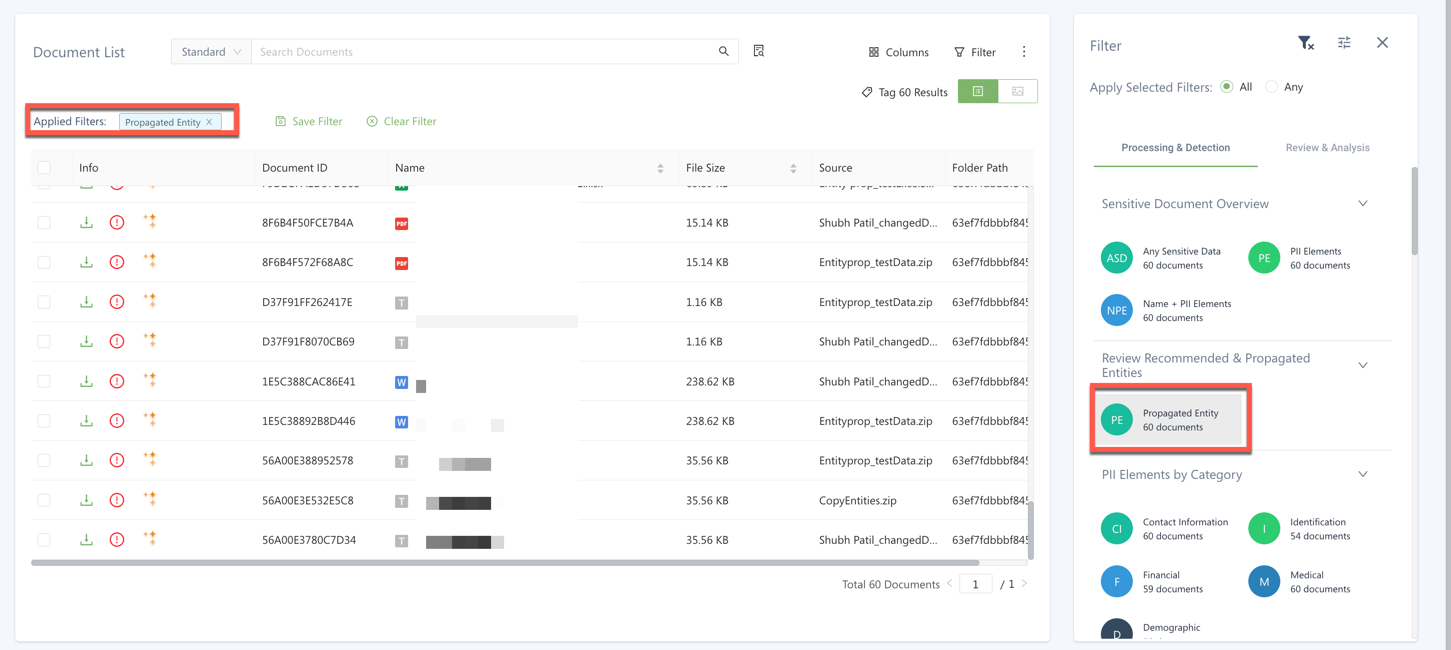Open the Processing & Detection tab
The width and height of the screenshot is (1451, 650).
tap(1175, 148)
